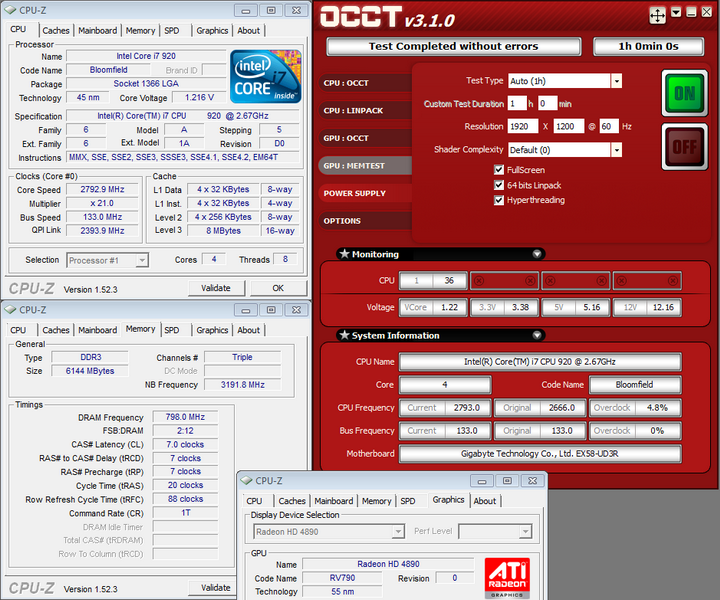Collapse the System Information section arrow
720x600 pixels.
click(537, 335)
